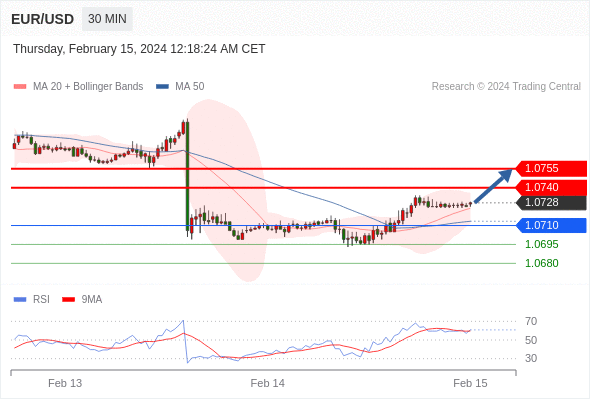Click the Feb 14 date axis label
590x400 pixels.
[x=268, y=383]
